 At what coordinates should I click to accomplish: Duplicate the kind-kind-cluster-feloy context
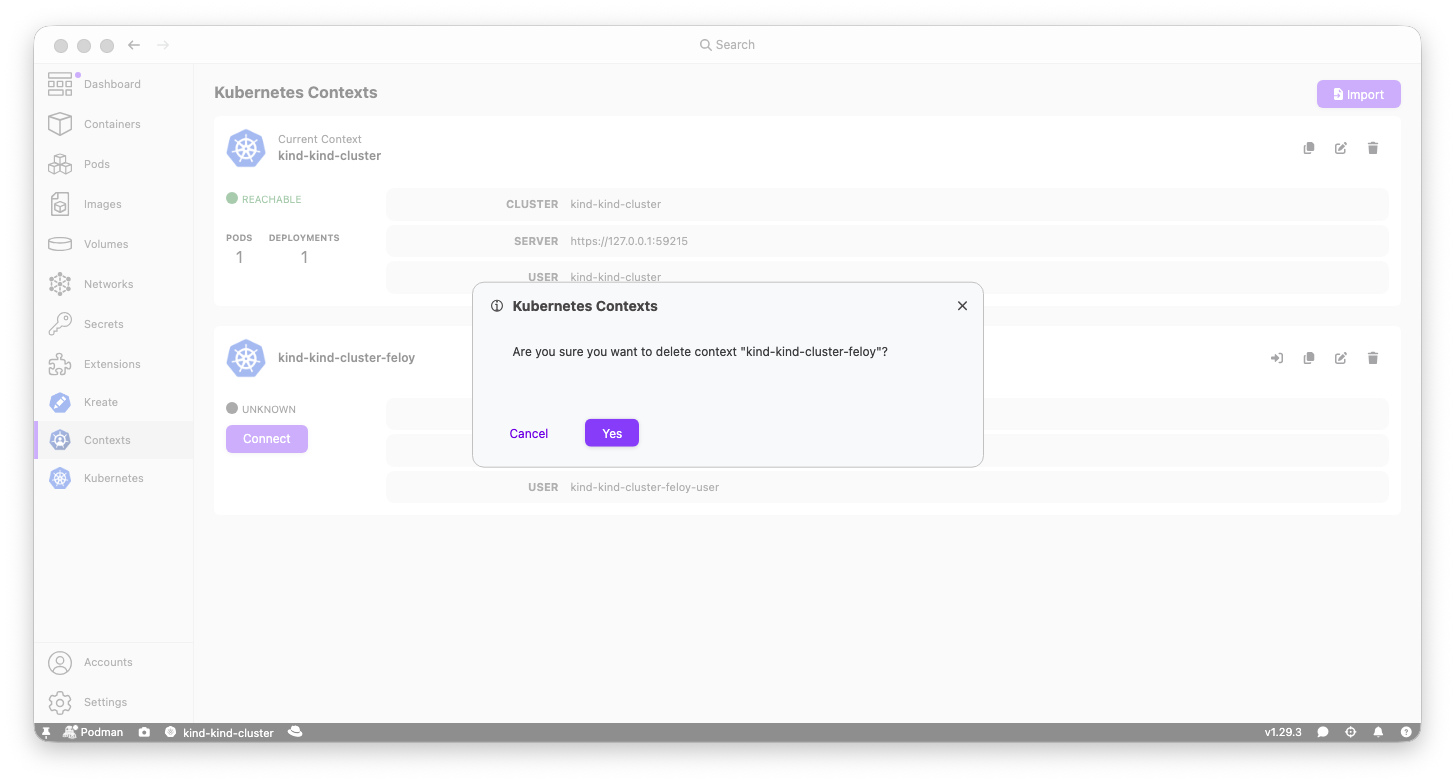click(1309, 358)
